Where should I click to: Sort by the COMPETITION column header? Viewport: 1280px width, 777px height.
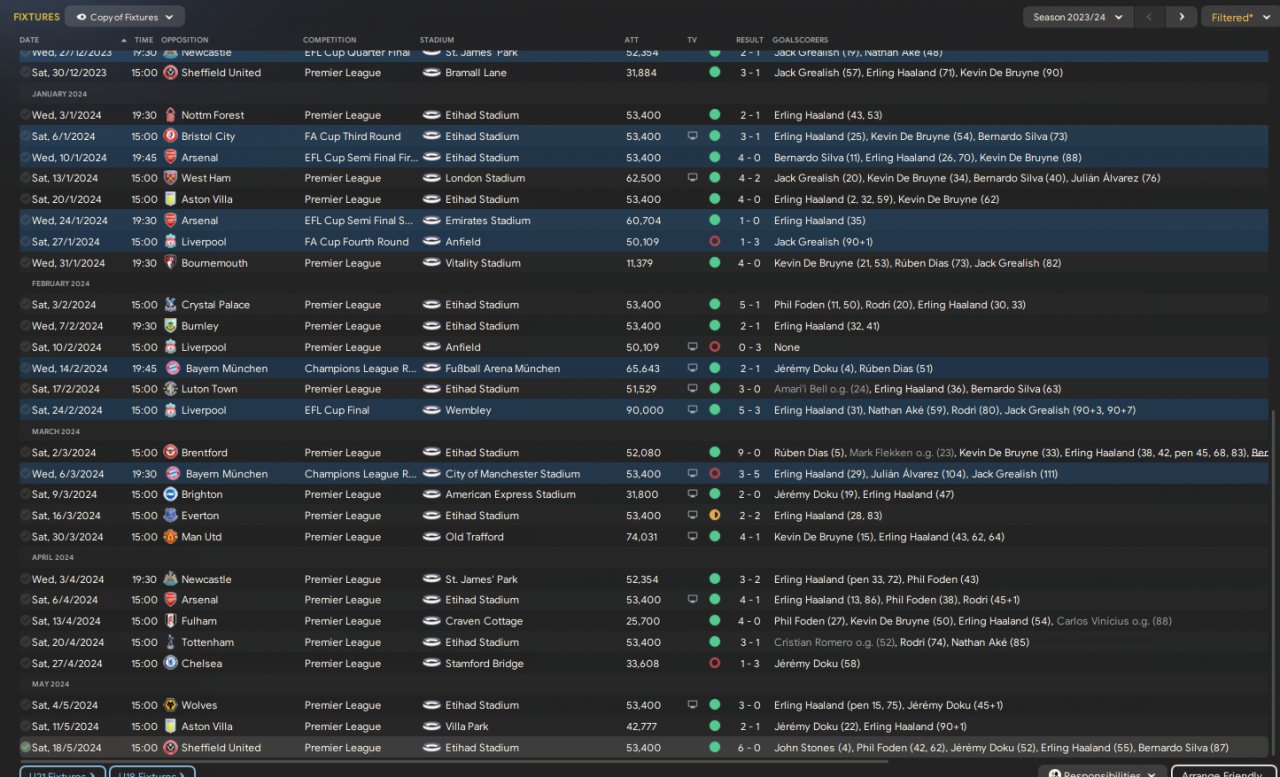point(329,40)
